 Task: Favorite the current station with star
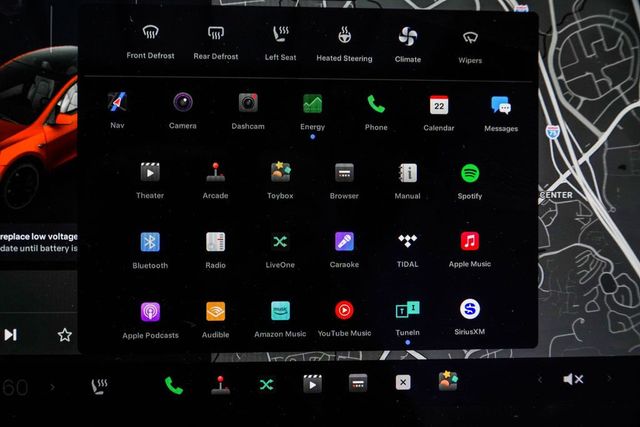tap(64, 335)
